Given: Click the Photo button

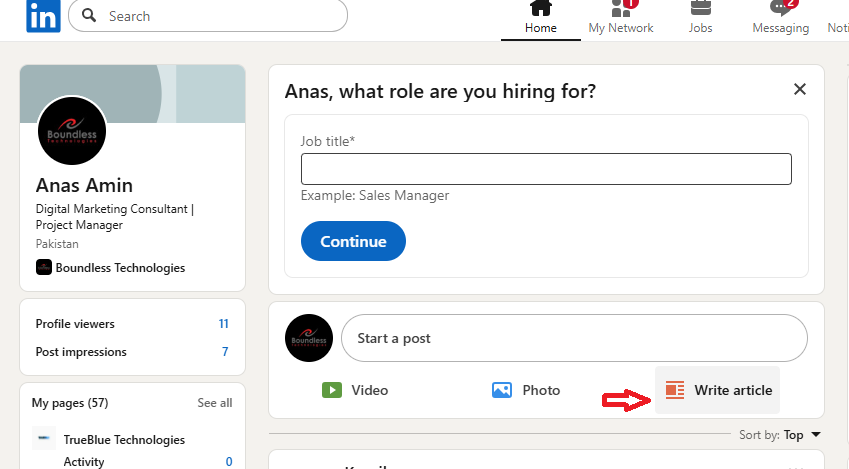Looking at the screenshot, I should click(x=526, y=390).
